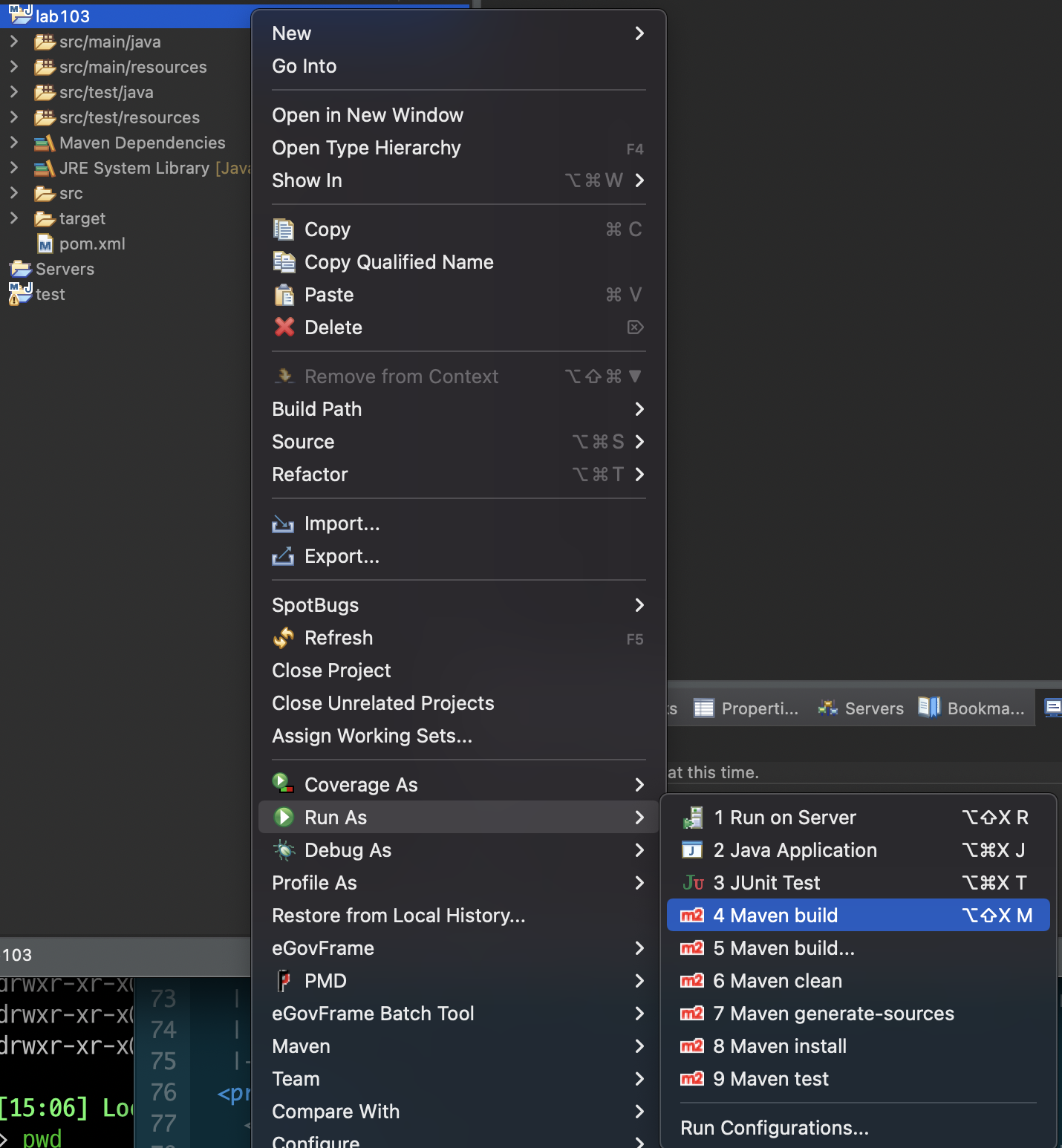Click the green Run As play icon
This screenshot has height=1148, width=1062.
pos(284,817)
